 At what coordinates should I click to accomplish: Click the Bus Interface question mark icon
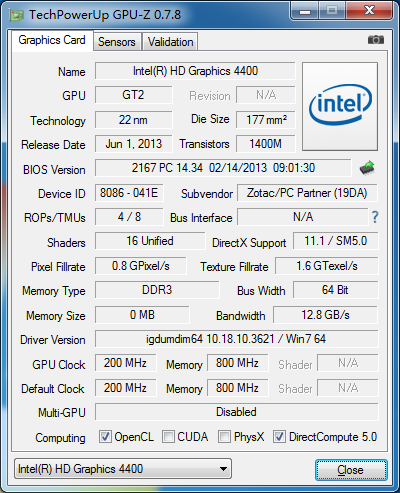click(x=375, y=217)
